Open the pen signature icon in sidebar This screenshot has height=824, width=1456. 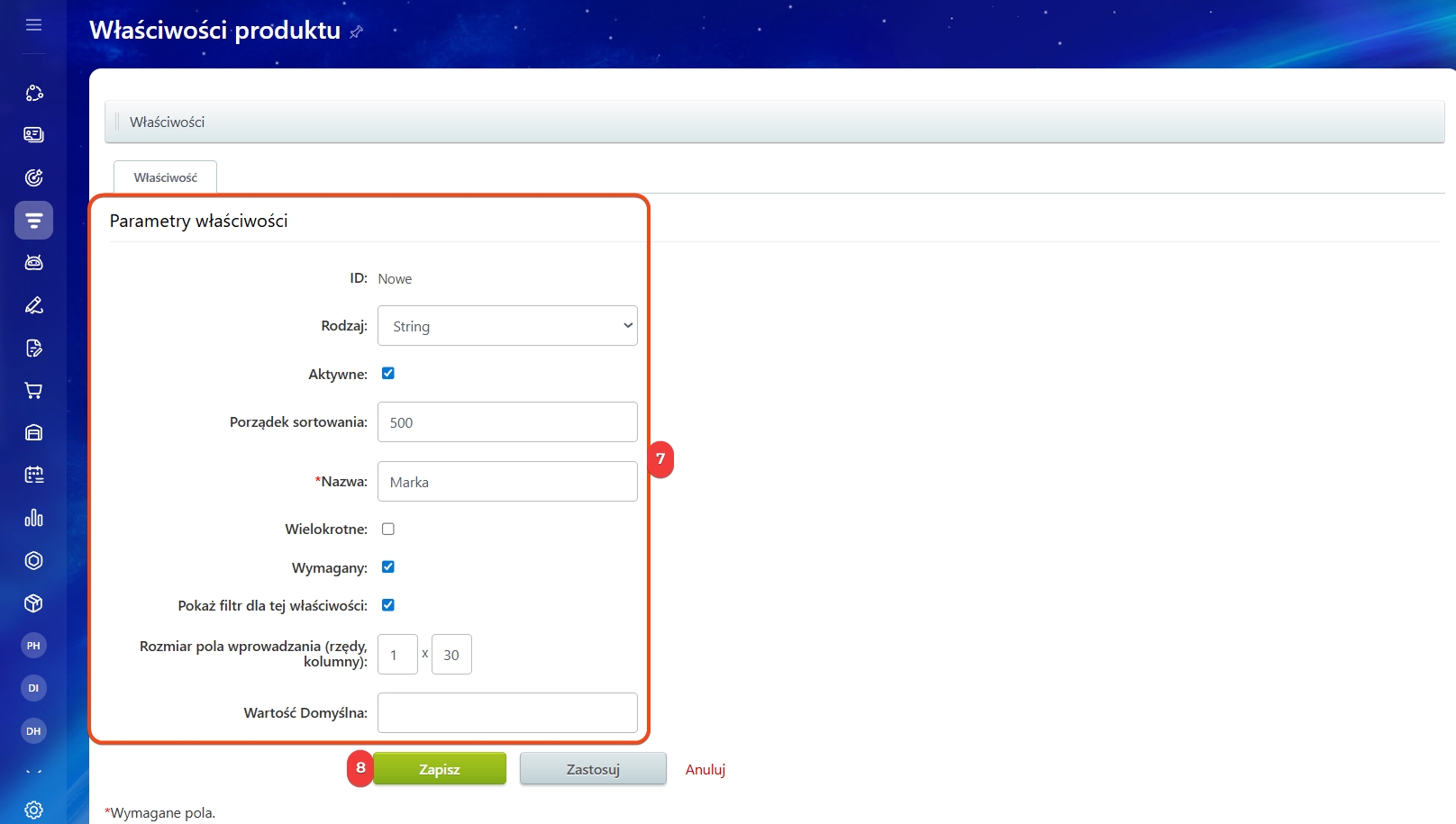pos(33,305)
